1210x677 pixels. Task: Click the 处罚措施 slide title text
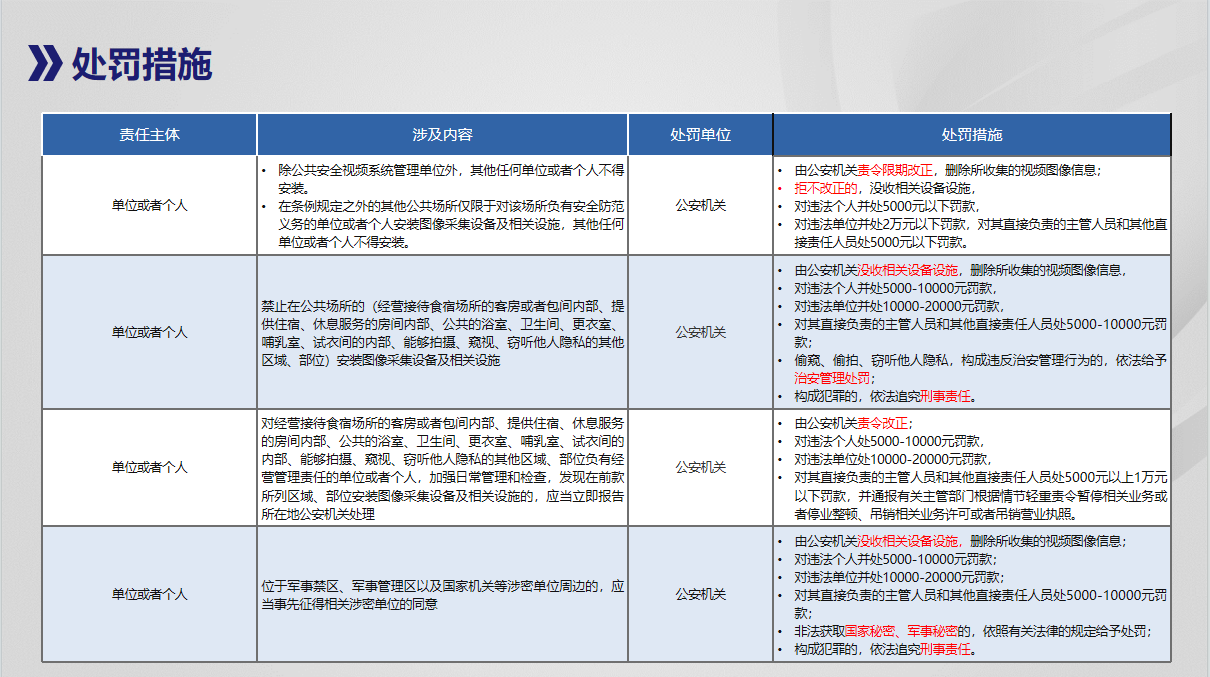141,64
